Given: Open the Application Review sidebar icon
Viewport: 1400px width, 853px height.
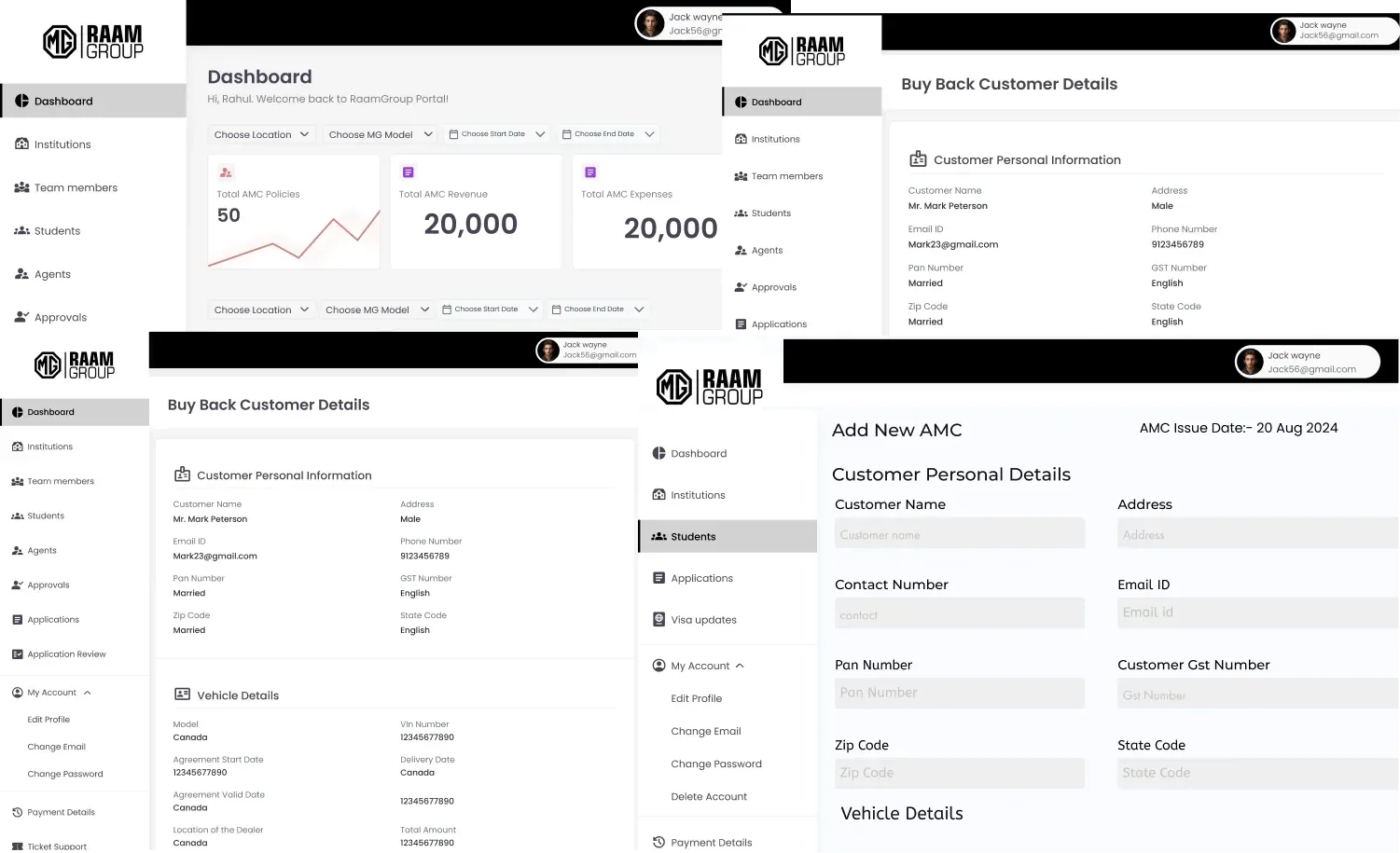Looking at the screenshot, I should click(17, 654).
